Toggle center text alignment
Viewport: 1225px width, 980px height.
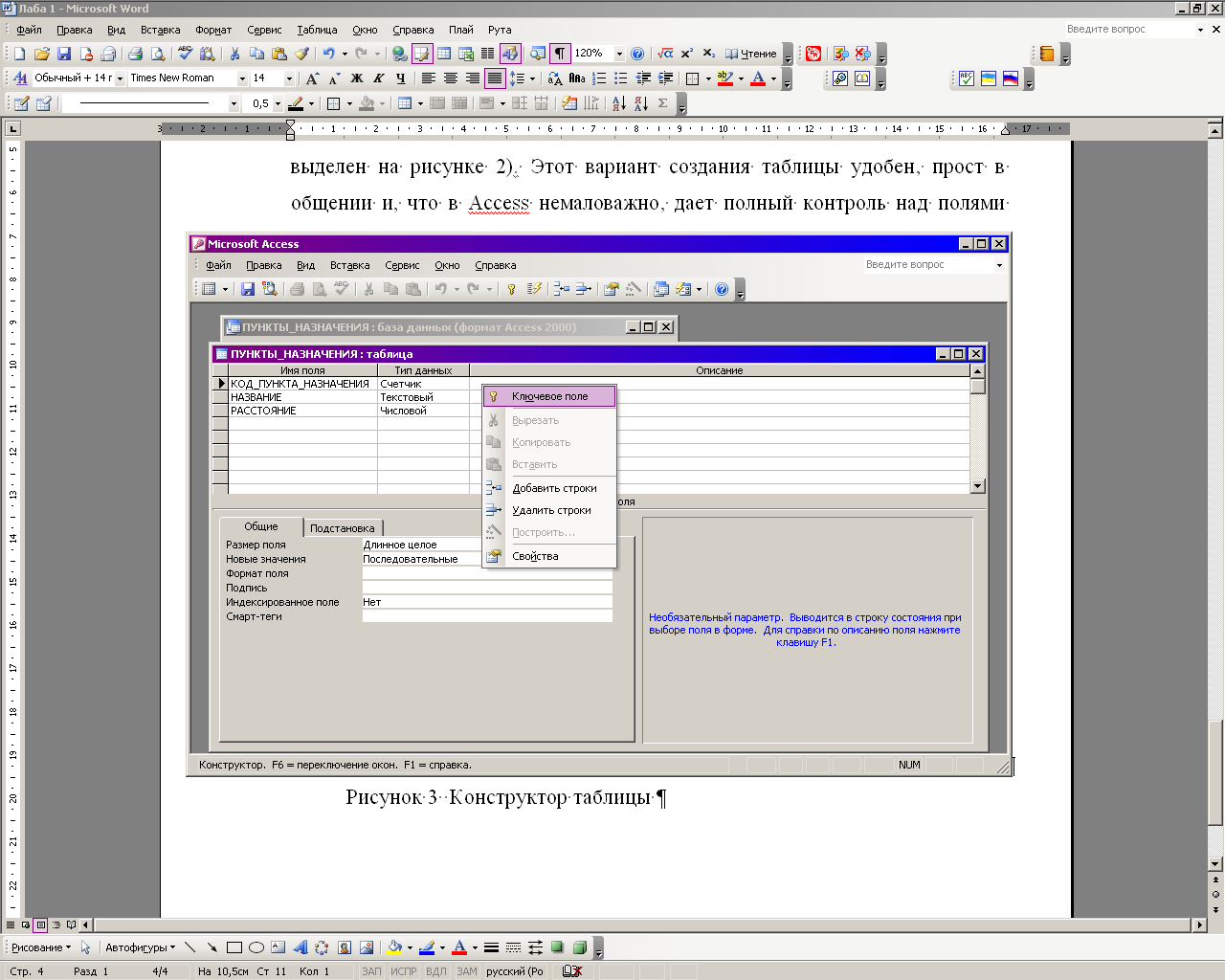click(x=451, y=78)
